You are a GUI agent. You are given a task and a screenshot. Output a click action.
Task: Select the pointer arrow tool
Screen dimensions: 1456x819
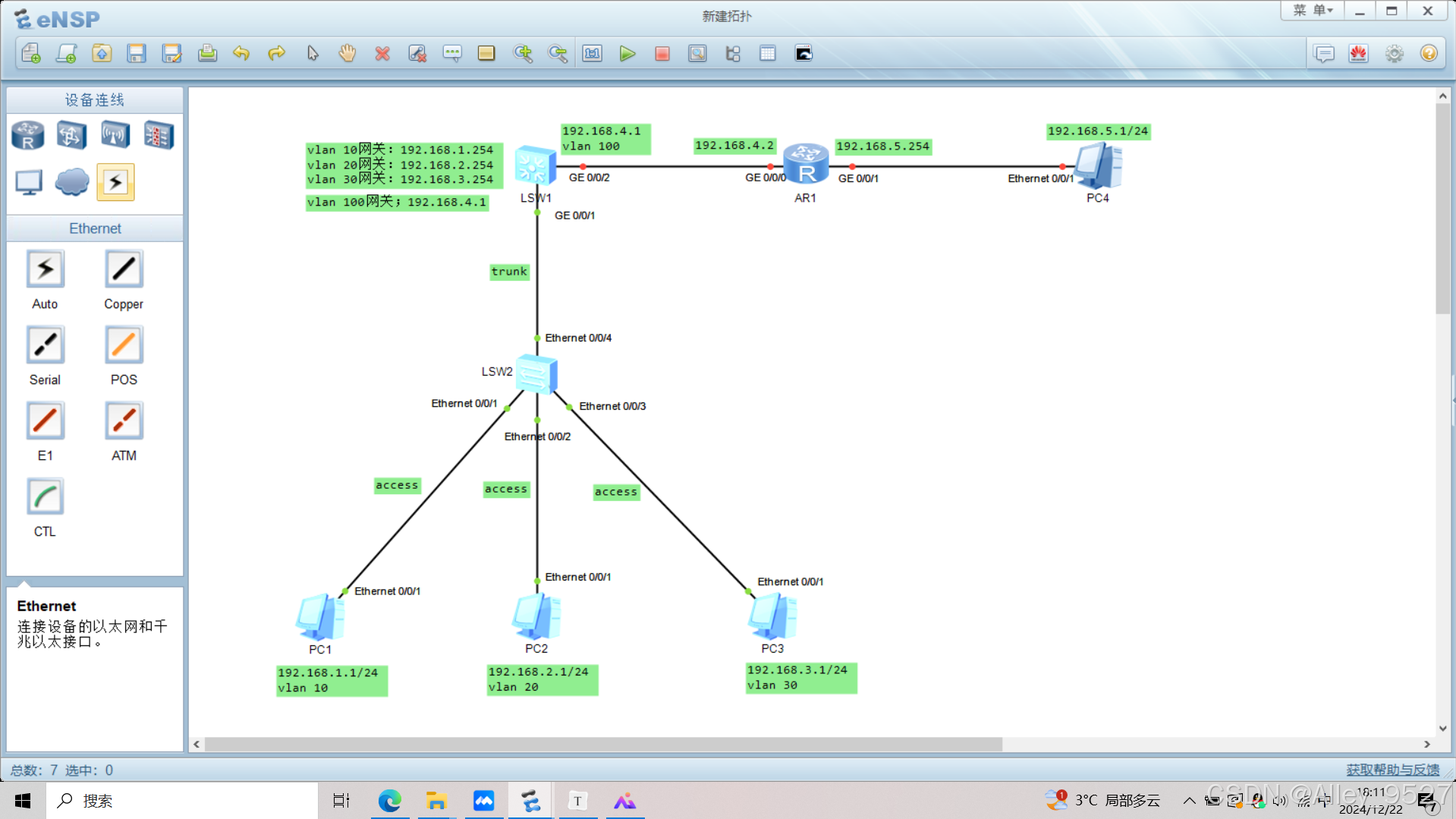313,53
